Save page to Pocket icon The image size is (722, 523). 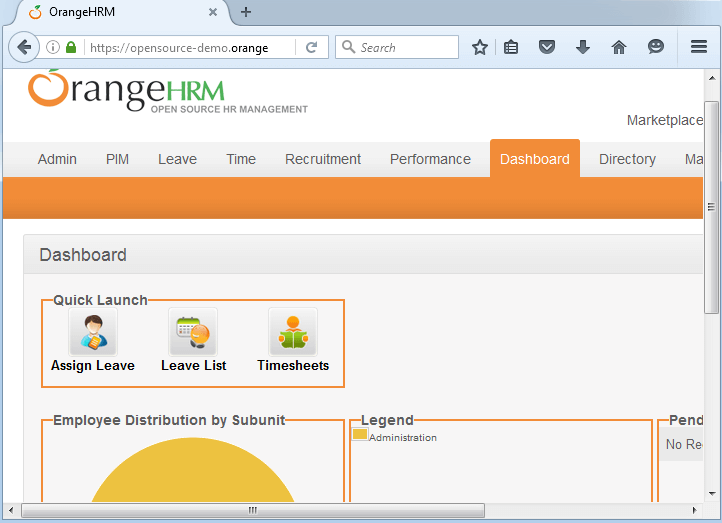click(547, 47)
